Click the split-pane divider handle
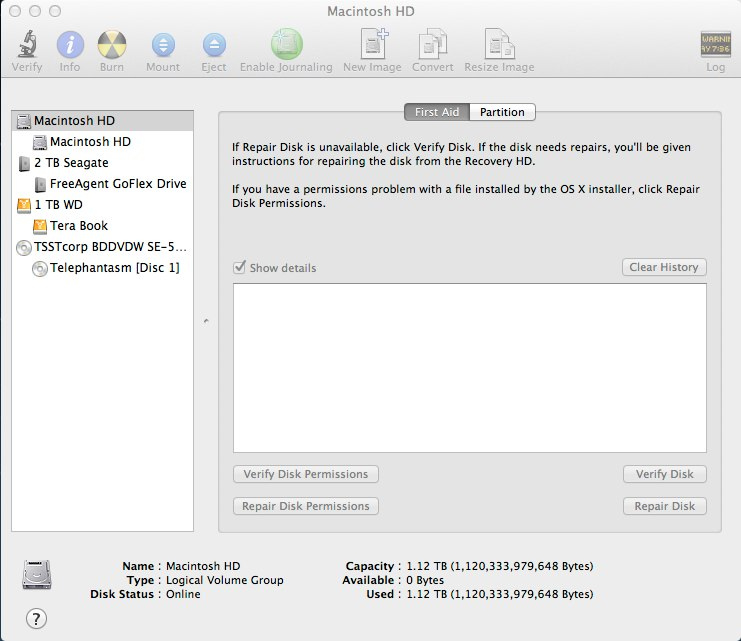Viewport: 741px width, 641px height. click(x=206, y=321)
